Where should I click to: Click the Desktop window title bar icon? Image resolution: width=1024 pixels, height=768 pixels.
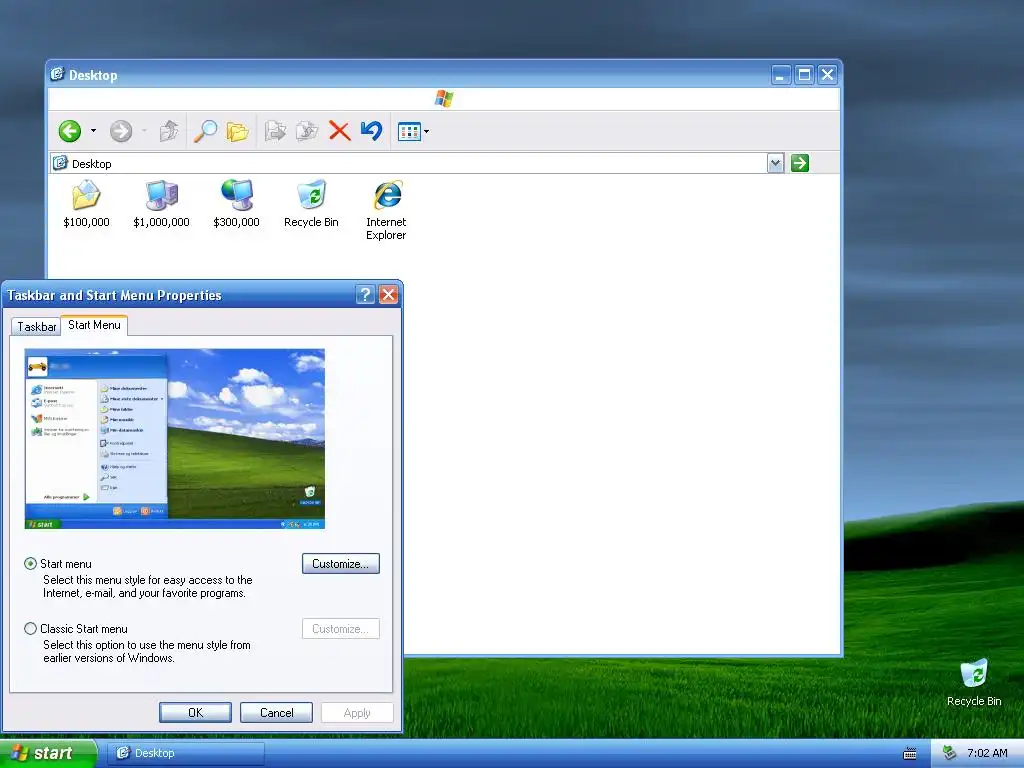tap(57, 74)
